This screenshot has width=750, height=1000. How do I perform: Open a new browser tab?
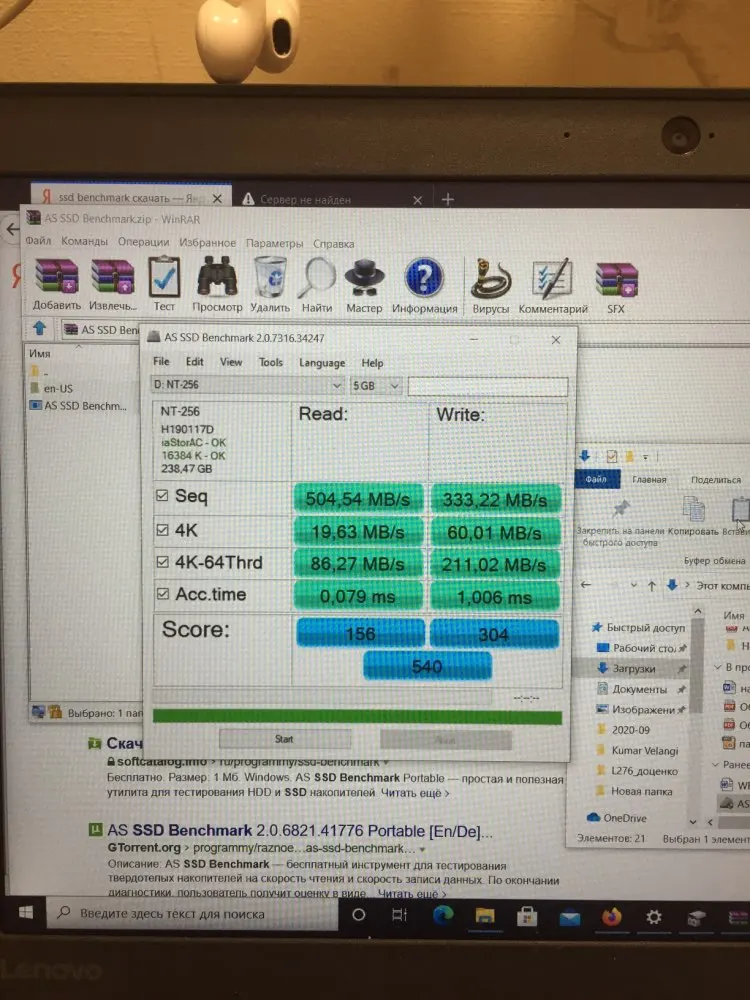pos(448,200)
